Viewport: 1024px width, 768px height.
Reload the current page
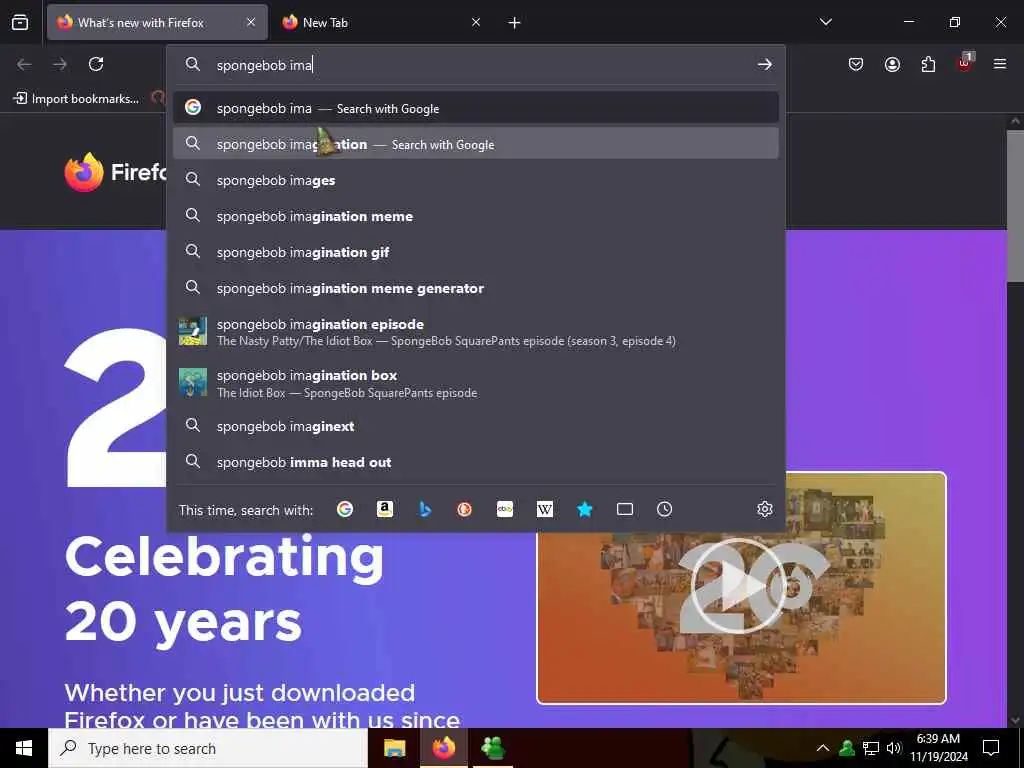96,64
